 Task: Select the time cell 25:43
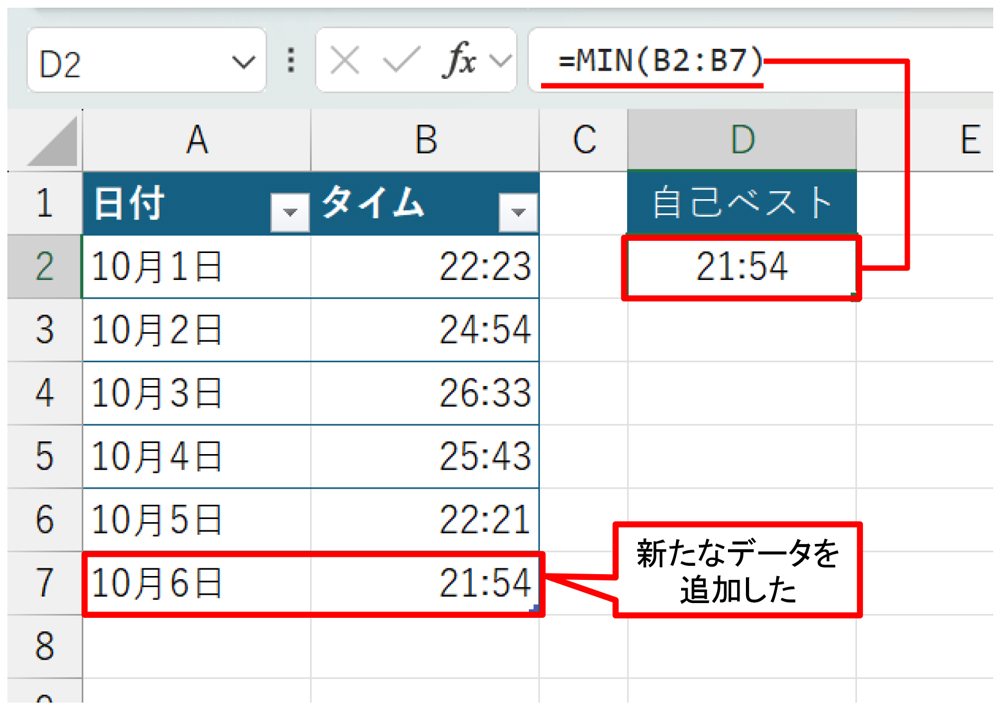(425, 457)
